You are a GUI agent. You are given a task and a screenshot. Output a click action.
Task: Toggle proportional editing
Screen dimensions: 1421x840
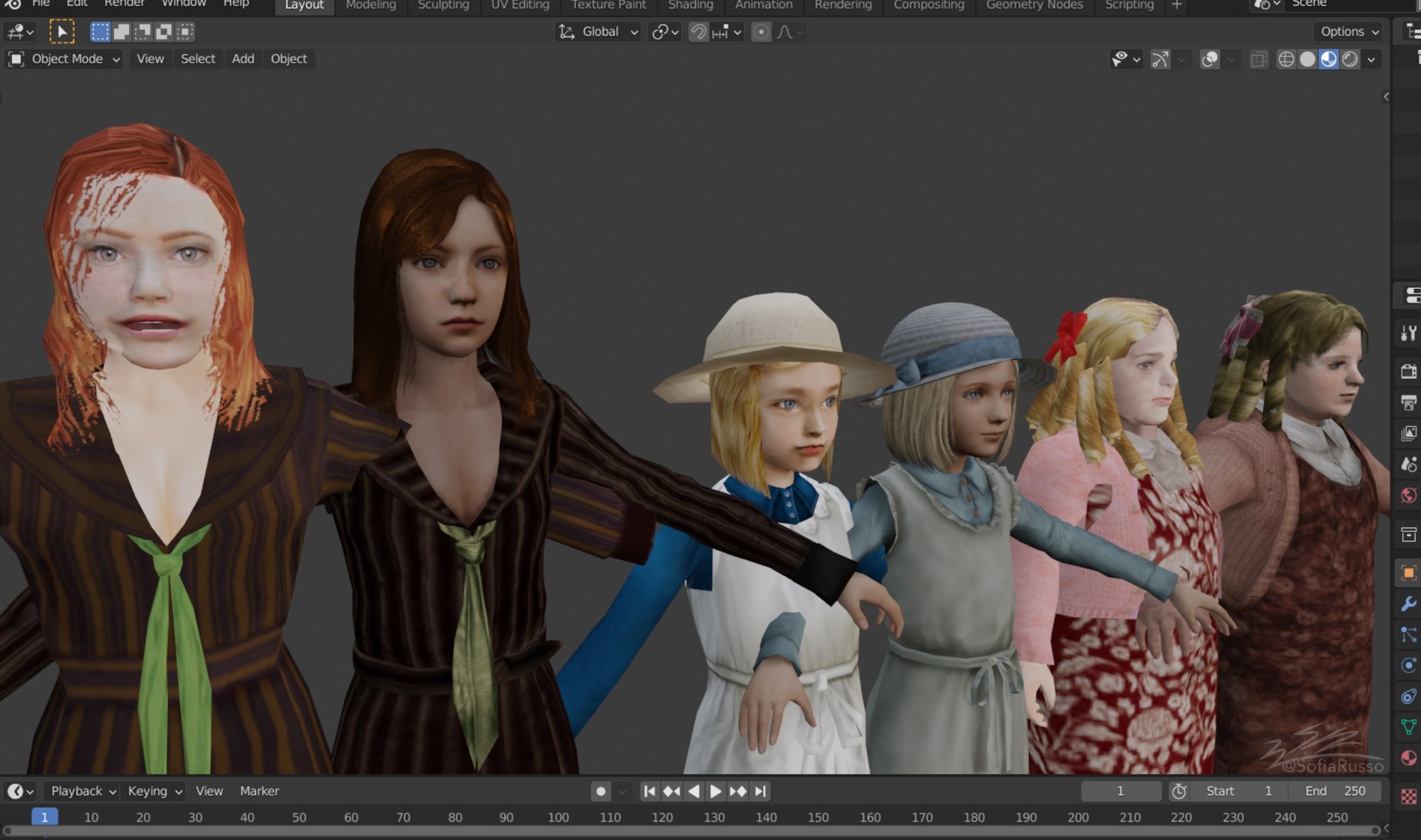(x=761, y=32)
